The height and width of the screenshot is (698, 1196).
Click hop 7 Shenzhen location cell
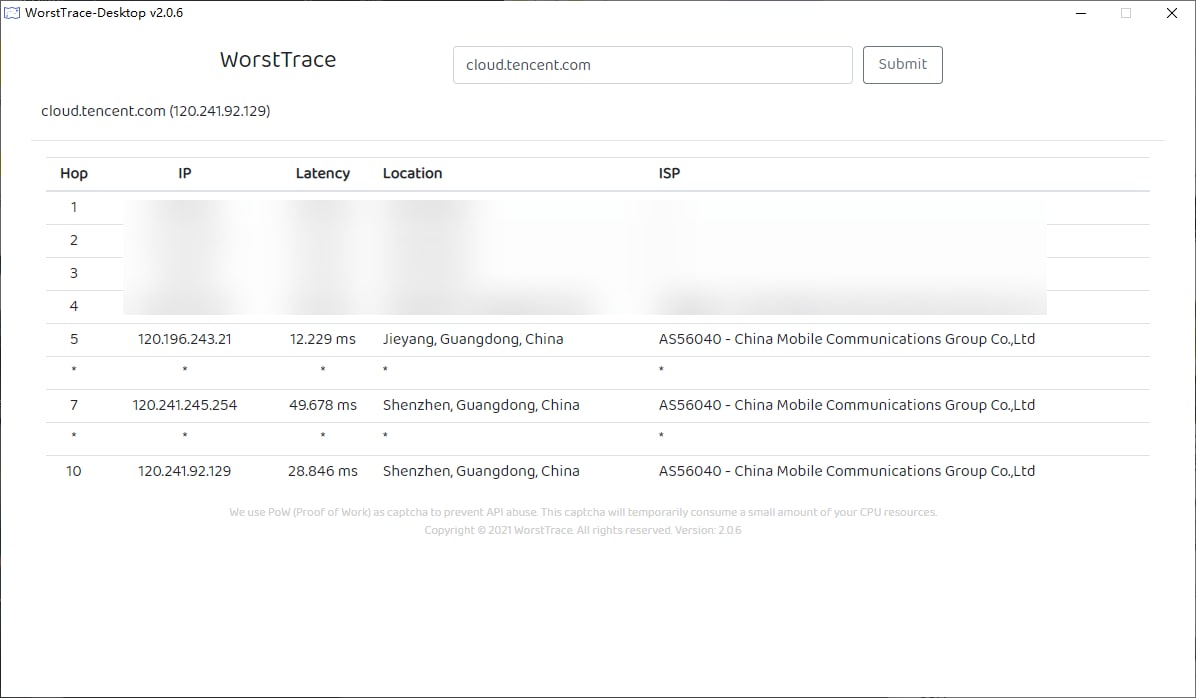coord(481,405)
